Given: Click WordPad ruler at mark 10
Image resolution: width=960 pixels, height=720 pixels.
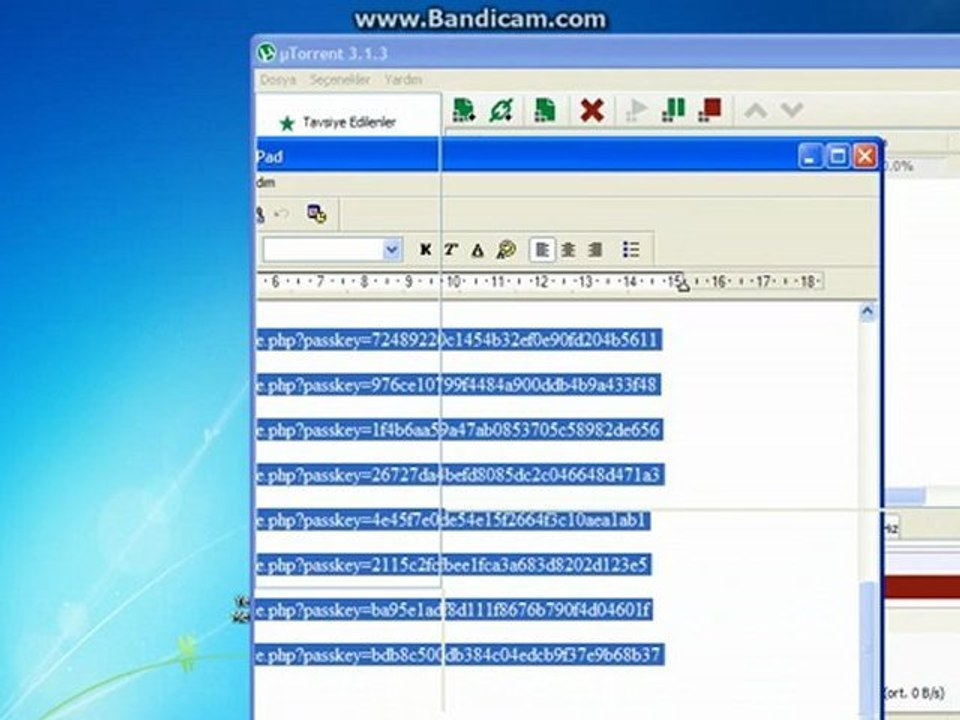Looking at the screenshot, I should pos(453,282).
